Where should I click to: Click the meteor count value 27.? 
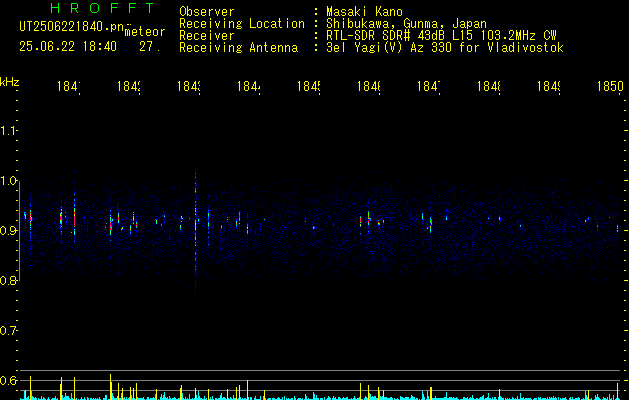pos(150,47)
